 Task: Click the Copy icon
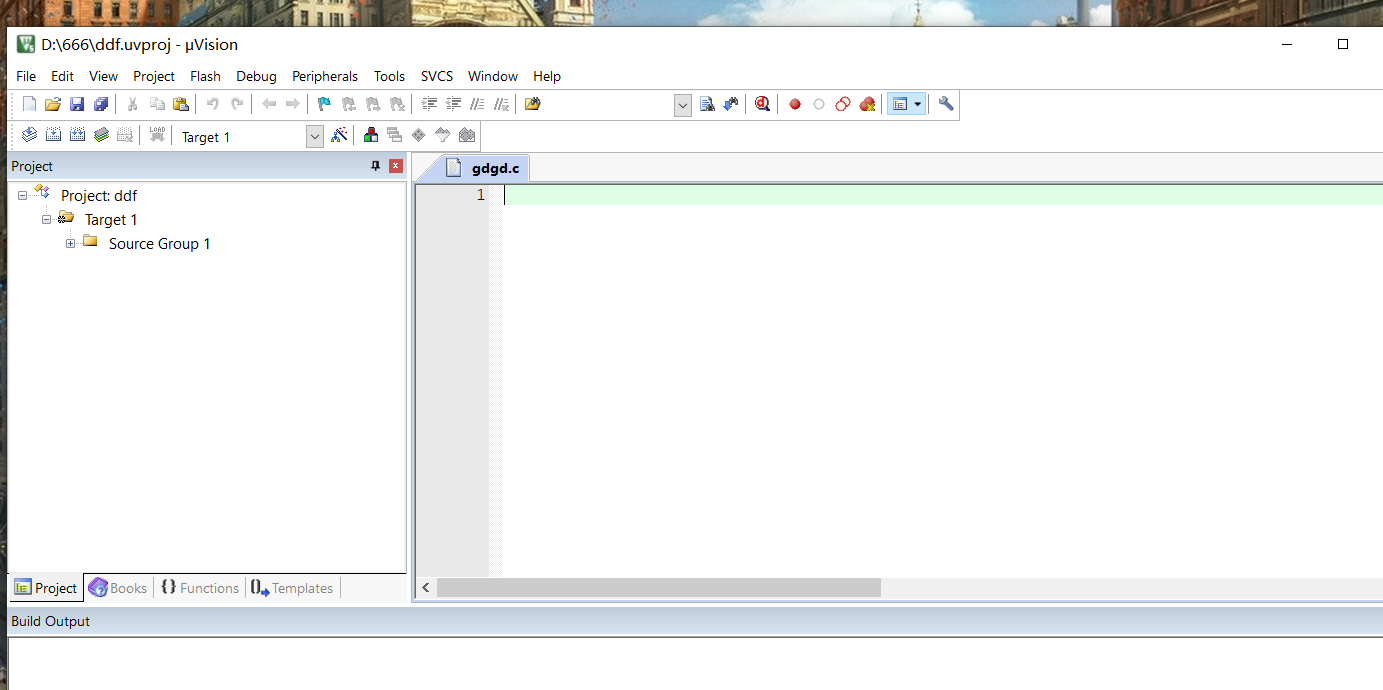tap(157, 104)
